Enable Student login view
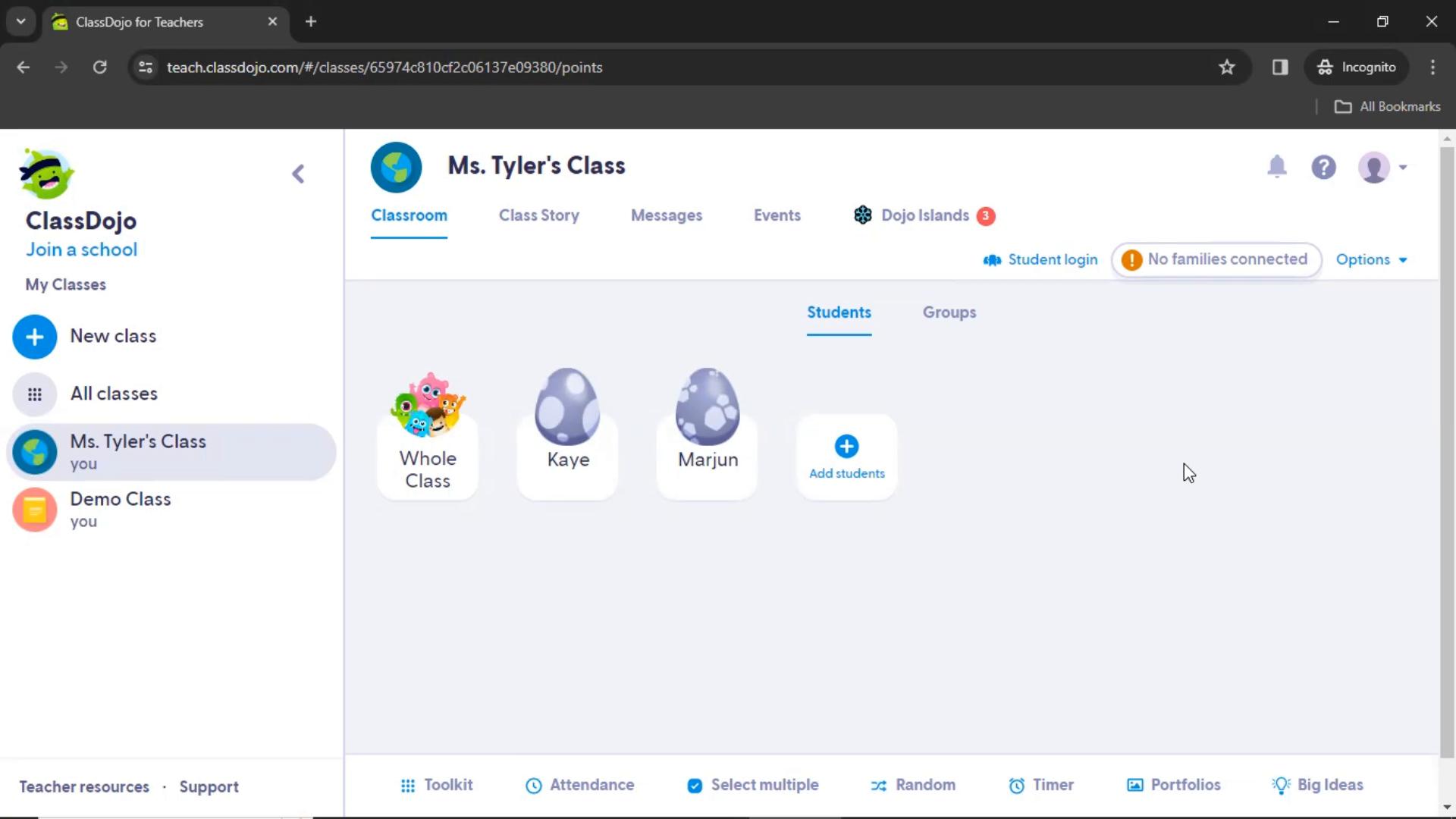The width and height of the screenshot is (1456, 819). click(x=1040, y=259)
